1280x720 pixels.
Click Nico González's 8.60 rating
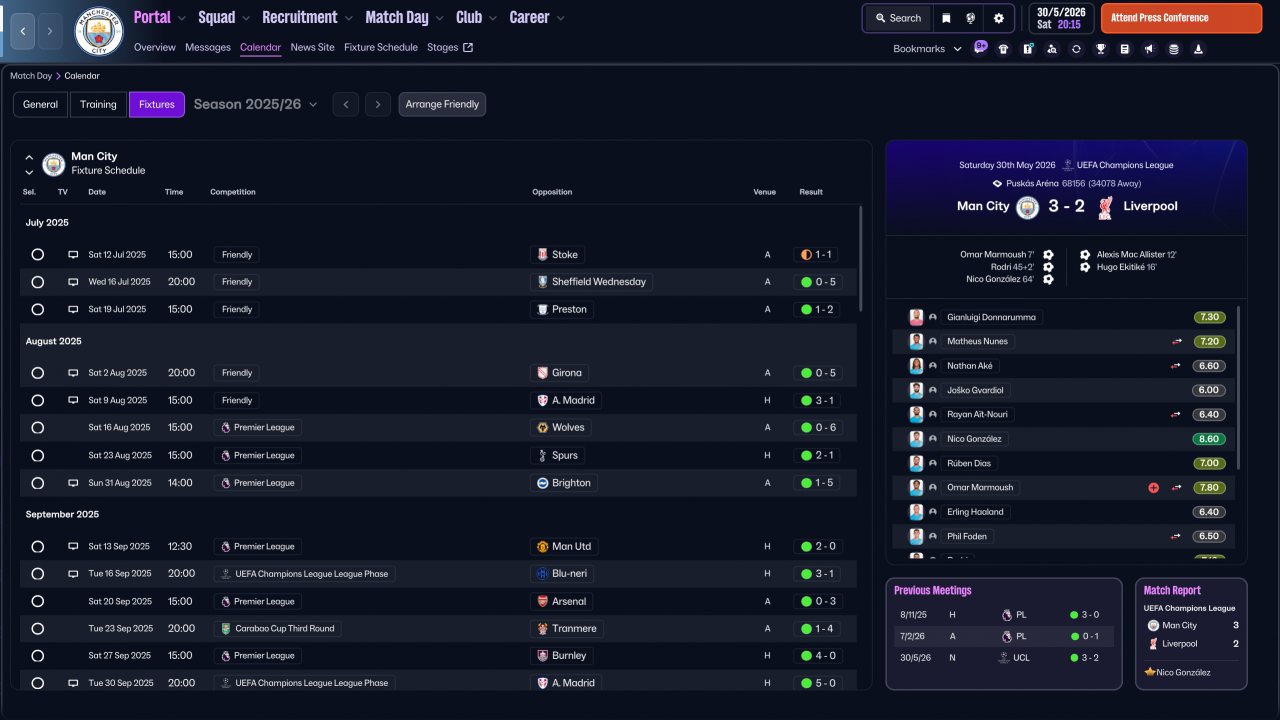coord(1209,439)
